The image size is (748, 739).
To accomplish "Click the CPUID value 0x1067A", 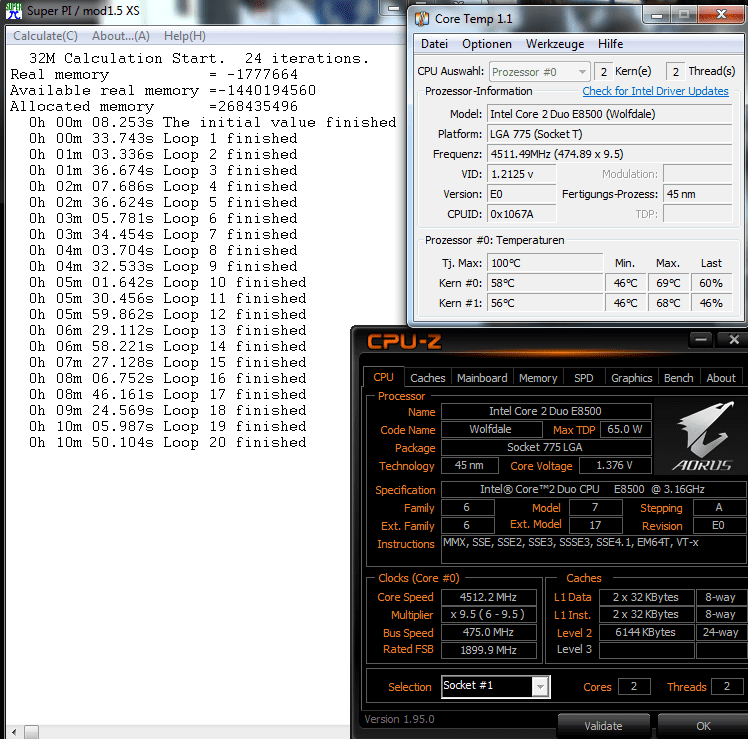I will [x=521, y=214].
